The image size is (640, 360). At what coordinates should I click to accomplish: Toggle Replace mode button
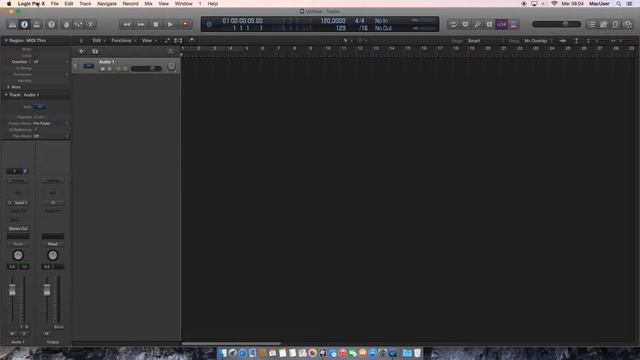pos(465,24)
